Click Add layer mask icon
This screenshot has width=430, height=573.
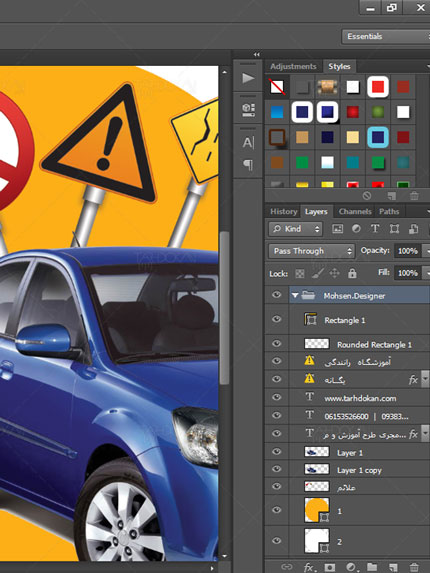click(x=330, y=567)
